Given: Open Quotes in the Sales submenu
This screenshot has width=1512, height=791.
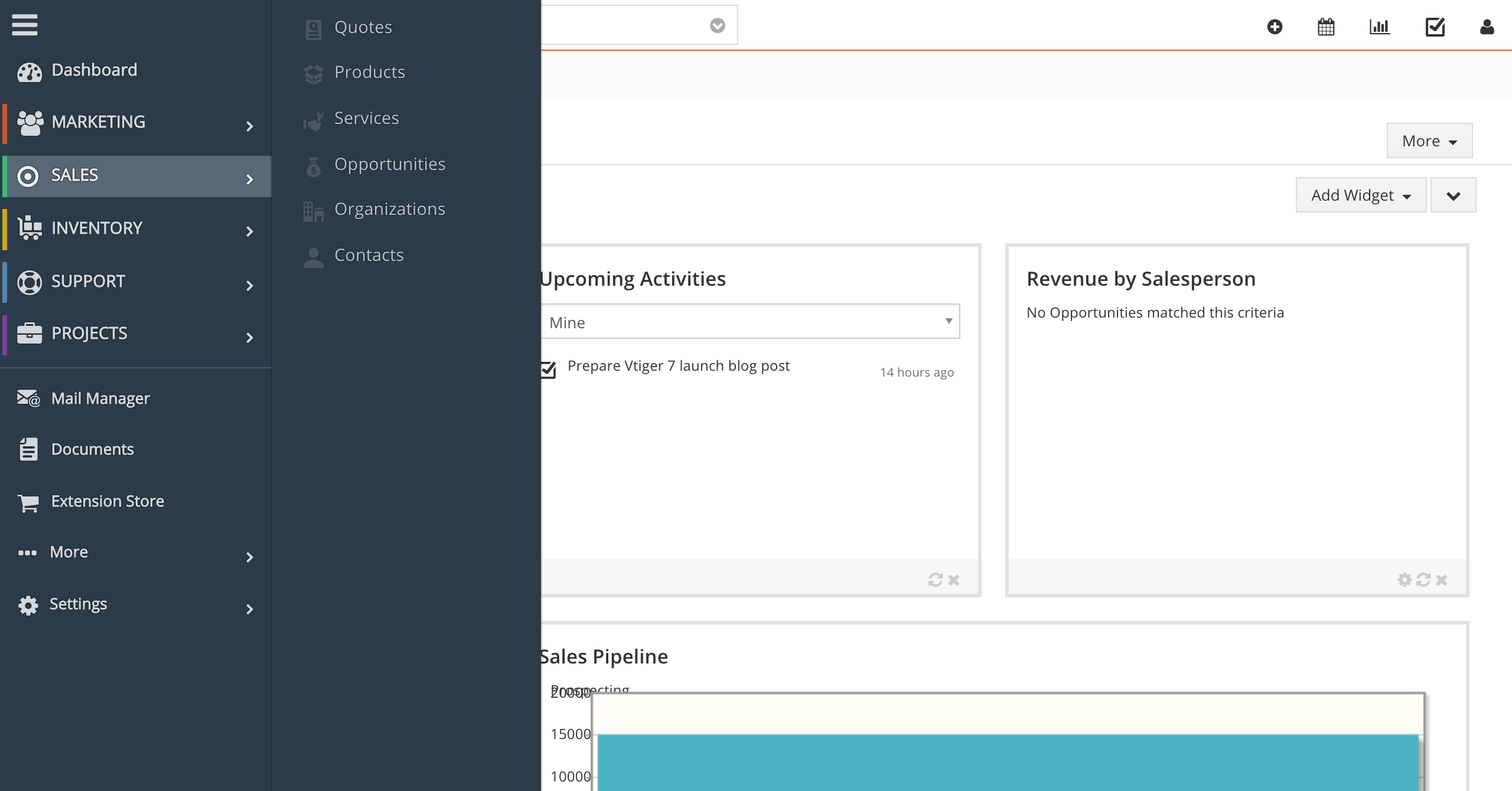Looking at the screenshot, I should pos(363,27).
